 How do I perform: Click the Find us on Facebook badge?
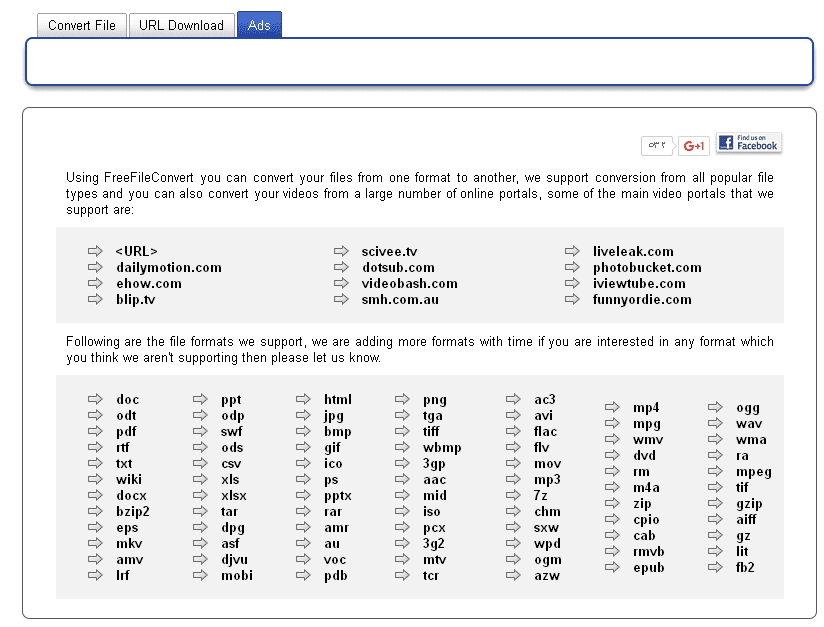[x=748, y=143]
